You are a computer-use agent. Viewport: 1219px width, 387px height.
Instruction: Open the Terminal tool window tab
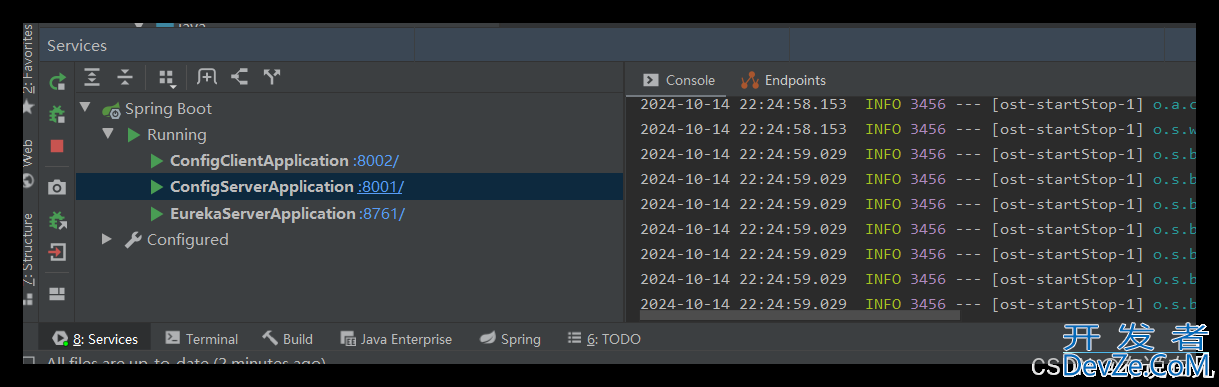[201, 339]
